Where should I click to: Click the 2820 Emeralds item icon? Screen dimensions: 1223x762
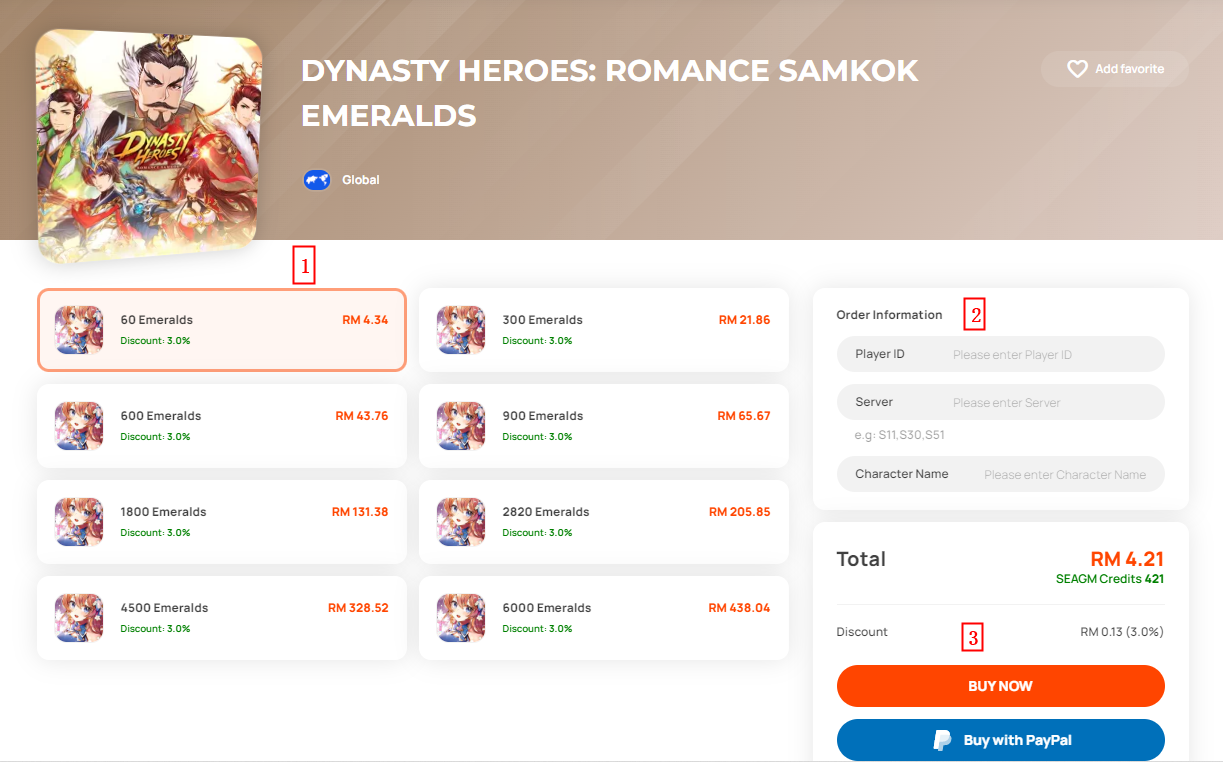click(461, 522)
